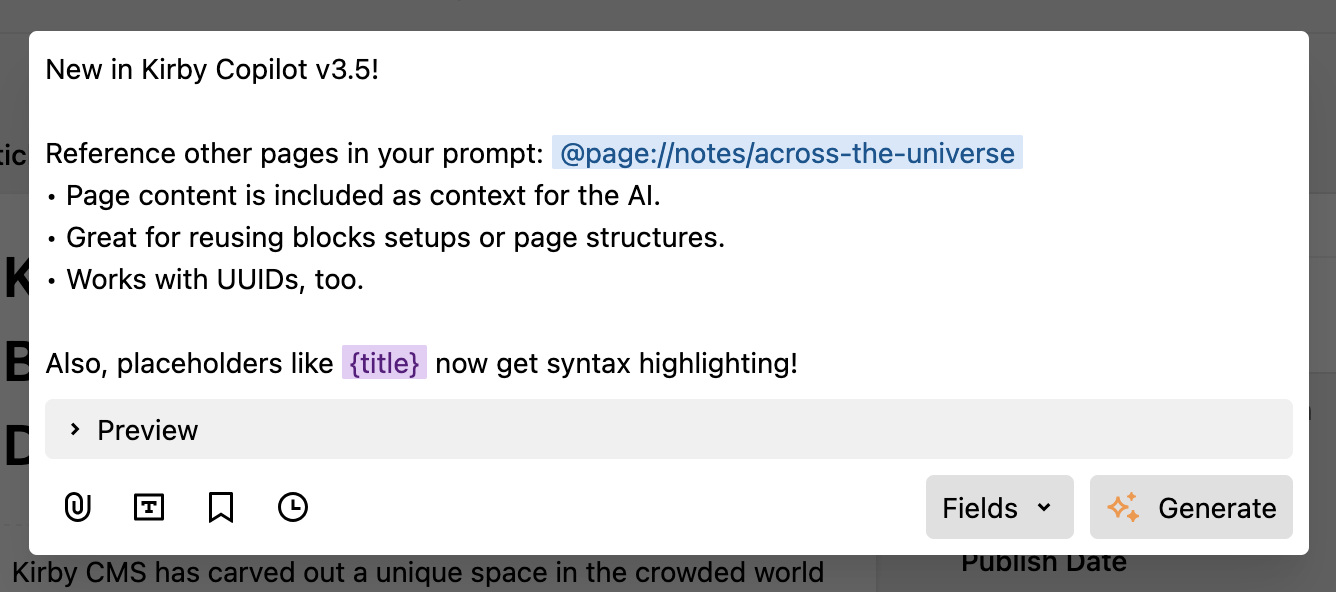Screen dimensions: 1336x592
Task: Insert a text placeholder via the T icon
Action: pyautogui.click(x=149, y=507)
